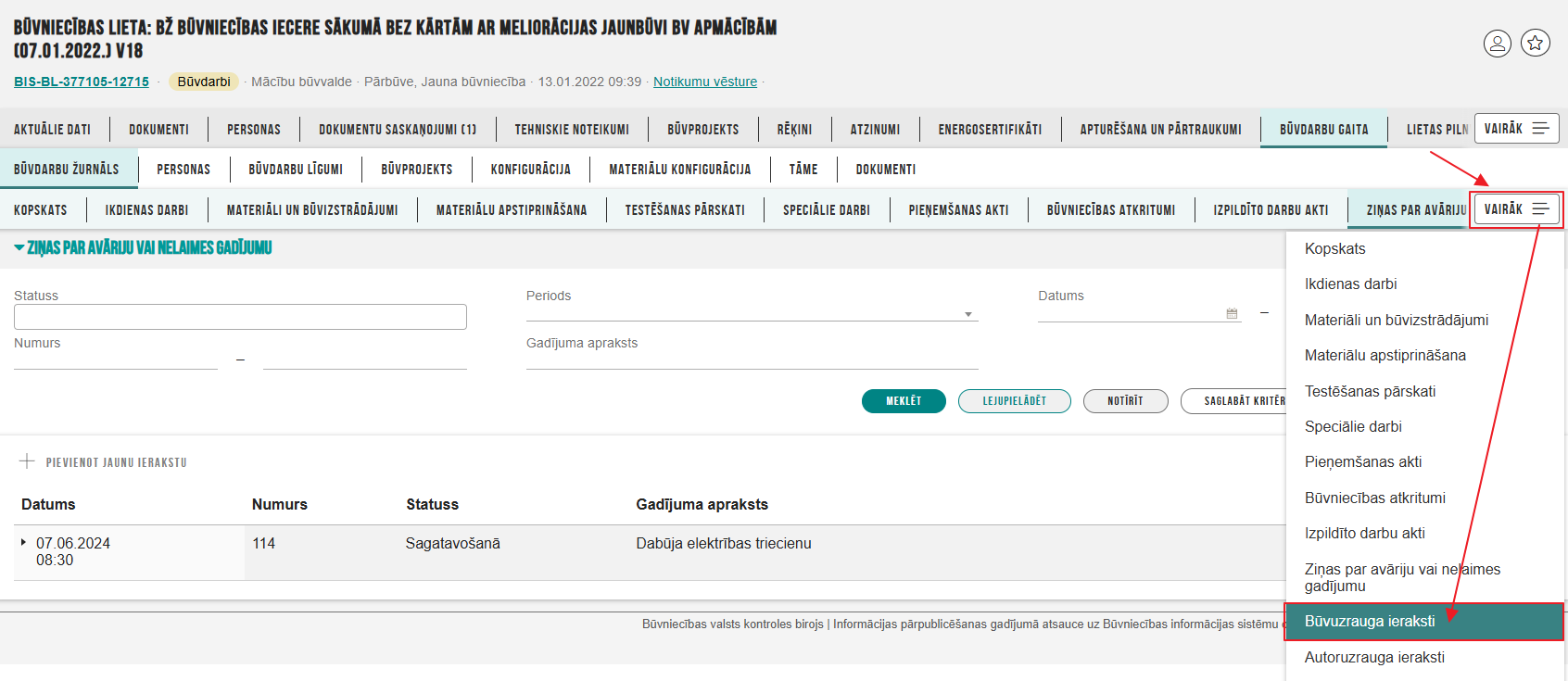This screenshot has height=681, width=1568.
Task: Collapse the Ziņas par avāriju section header
Action: click(143, 247)
